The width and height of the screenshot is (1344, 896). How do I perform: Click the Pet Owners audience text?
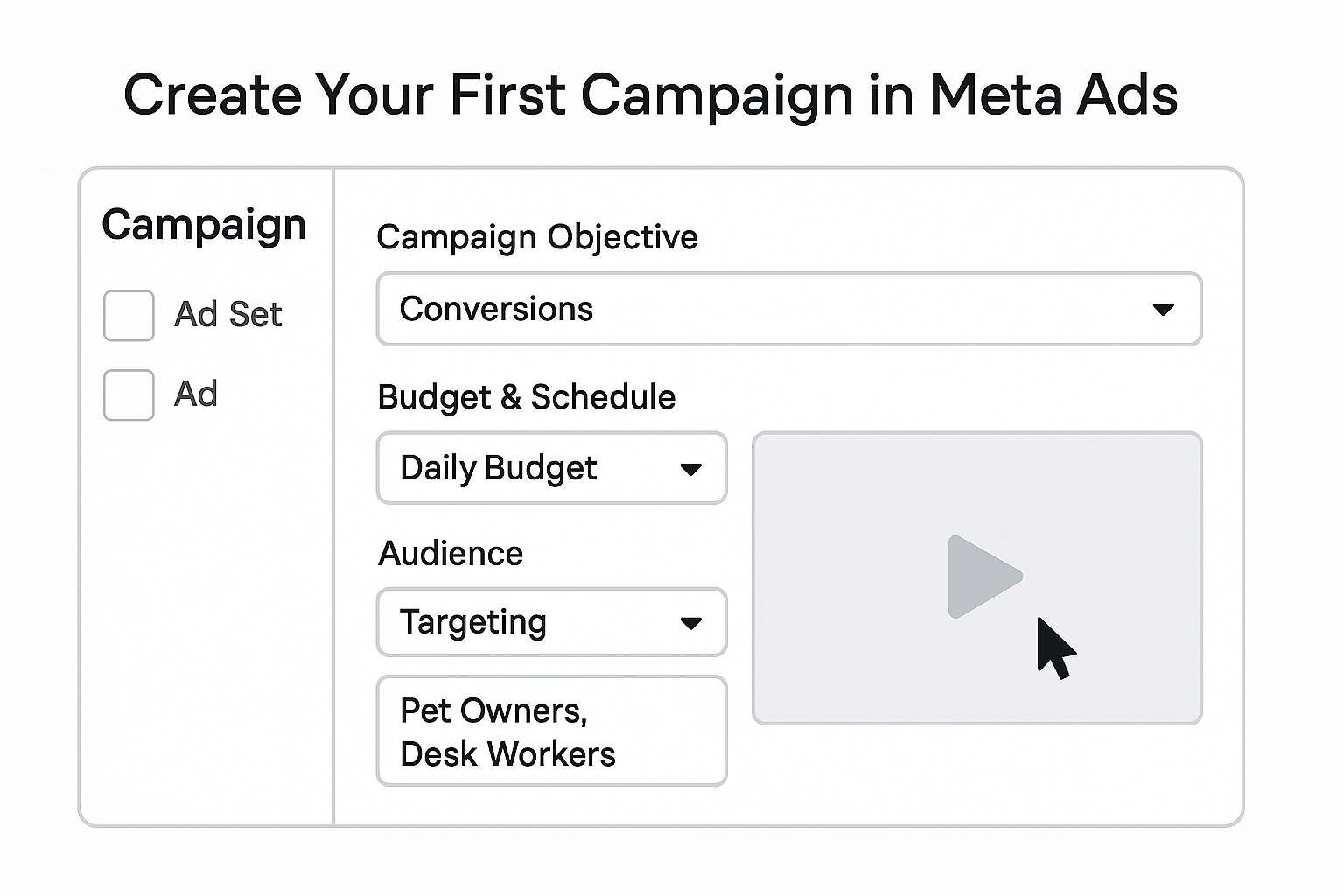tap(493, 710)
